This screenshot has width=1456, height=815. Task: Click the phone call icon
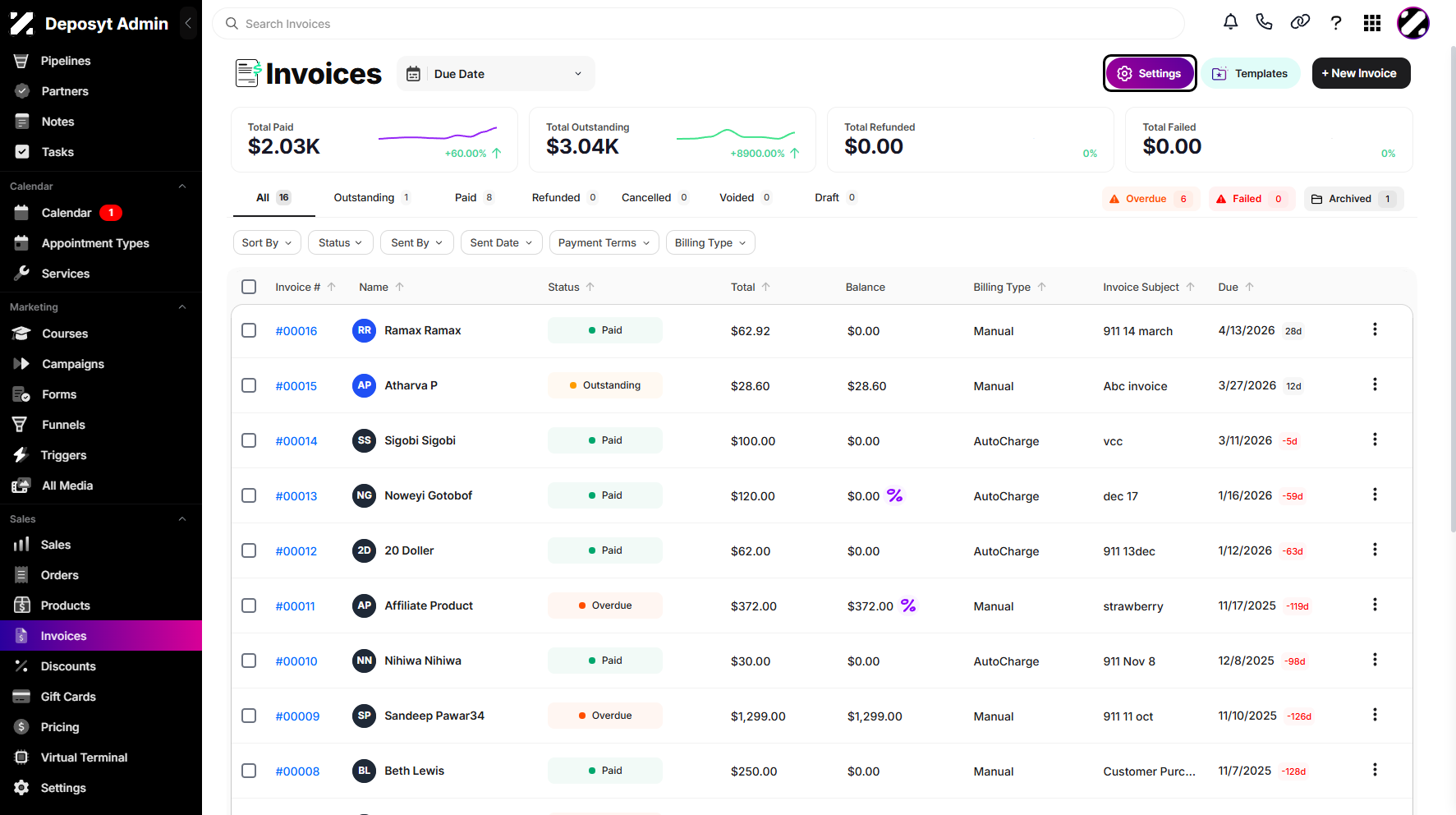[1265, 22]
